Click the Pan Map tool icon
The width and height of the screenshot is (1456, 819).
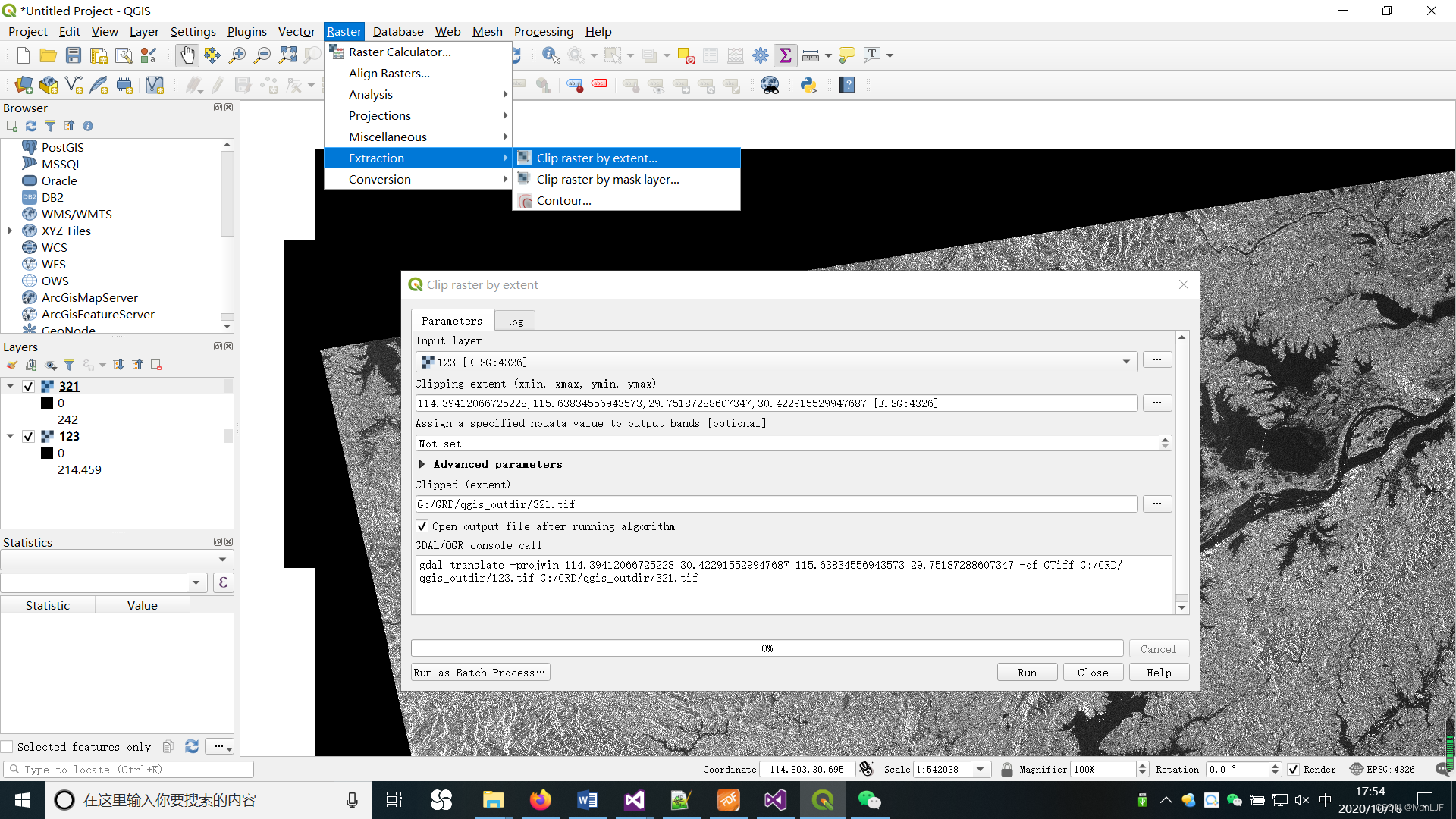[186, 55]
